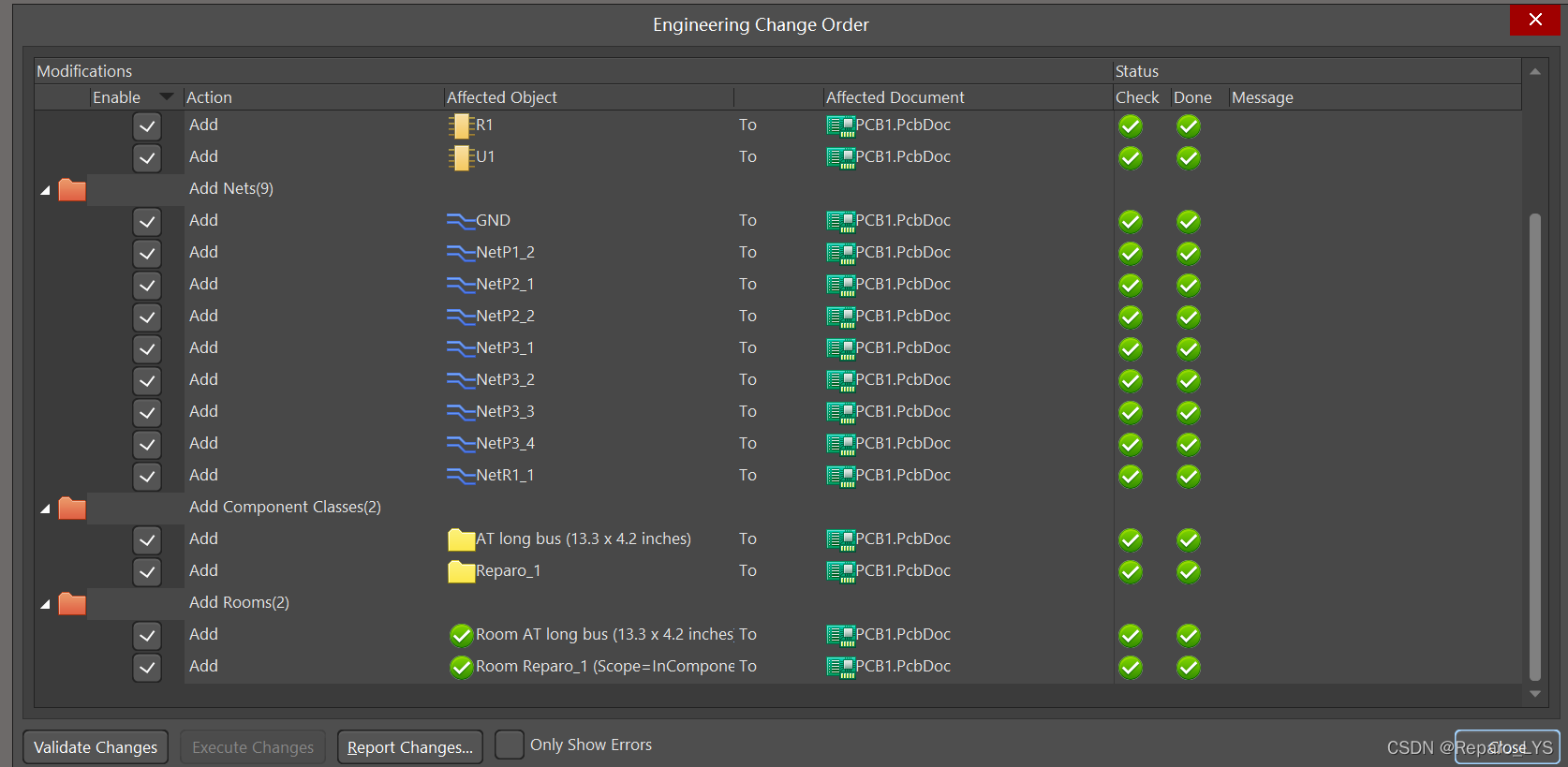Toggle the Only Show Errors checkbox
The image size is (1568, 767).
pyautogui.click(x=510, y=745)
